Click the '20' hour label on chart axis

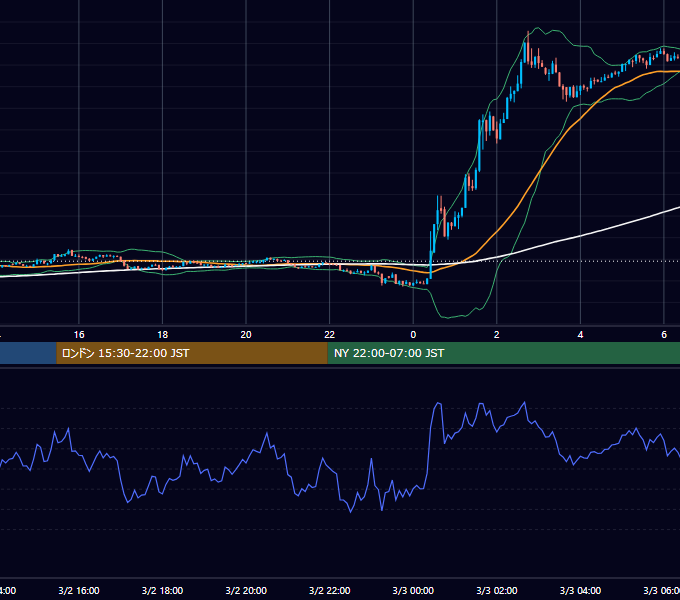246,335
